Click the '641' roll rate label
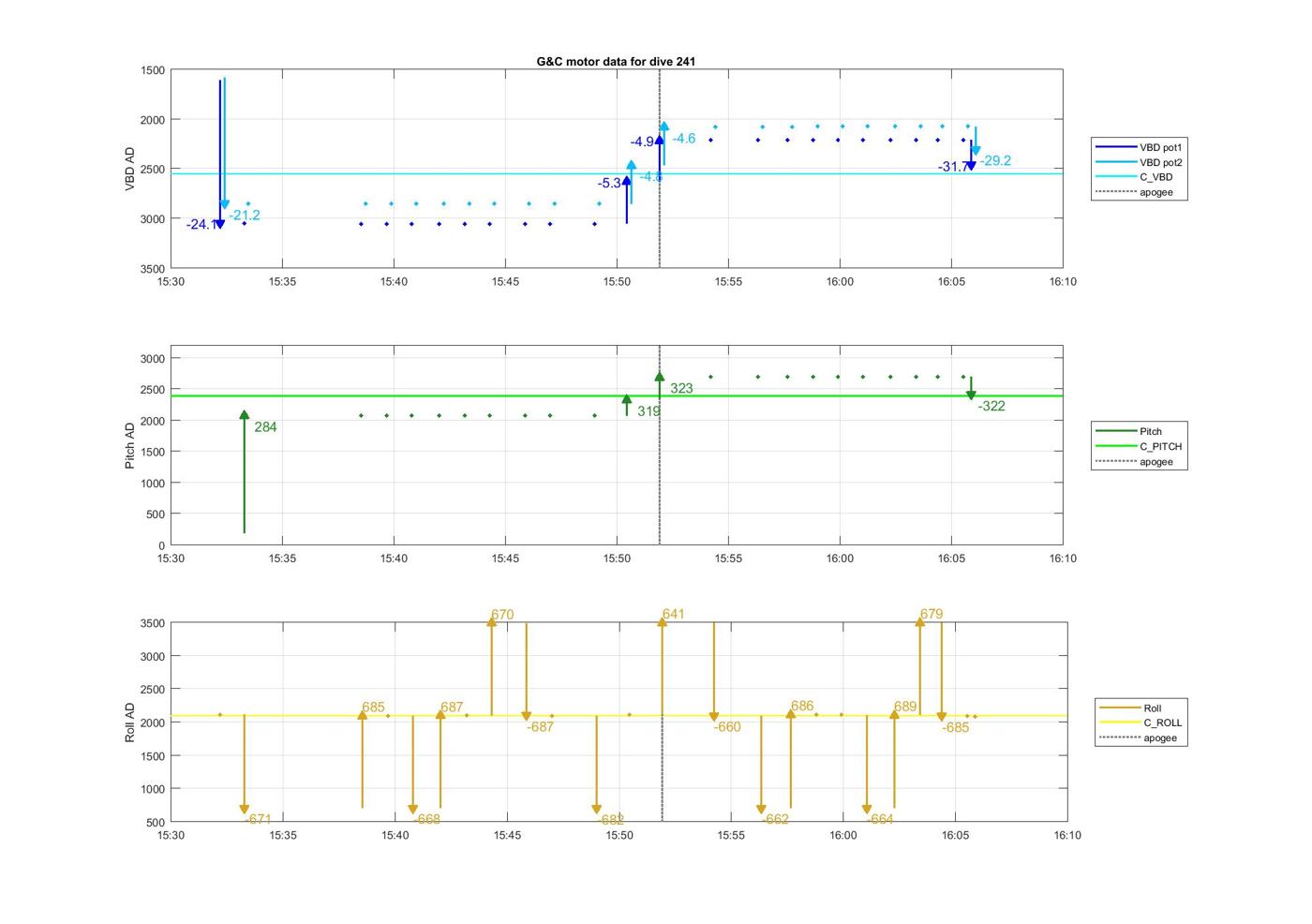 (673, 614)
